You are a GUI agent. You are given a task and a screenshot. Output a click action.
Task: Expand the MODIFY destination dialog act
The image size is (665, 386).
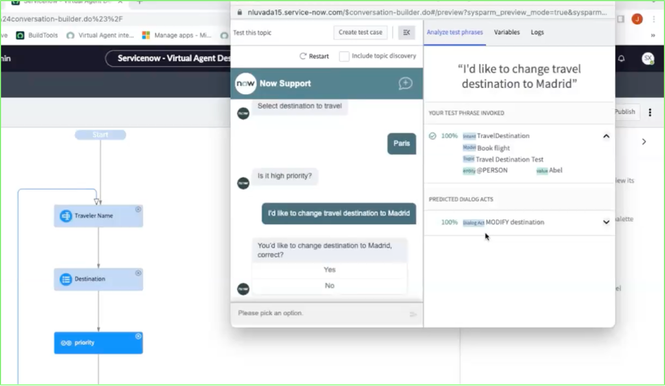606,222
